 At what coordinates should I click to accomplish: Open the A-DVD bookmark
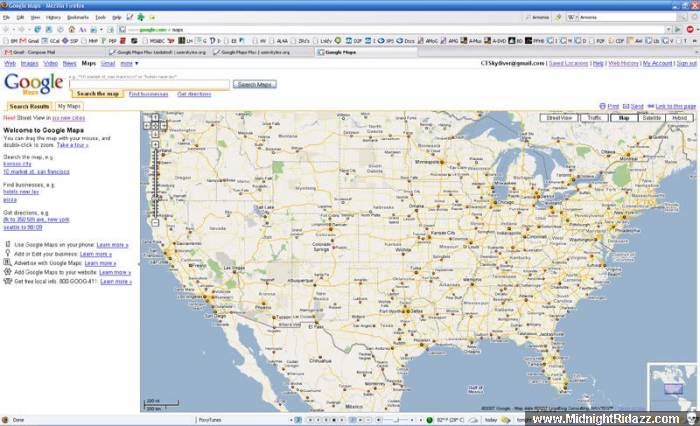pyautogui.click(x=495, y=41)
